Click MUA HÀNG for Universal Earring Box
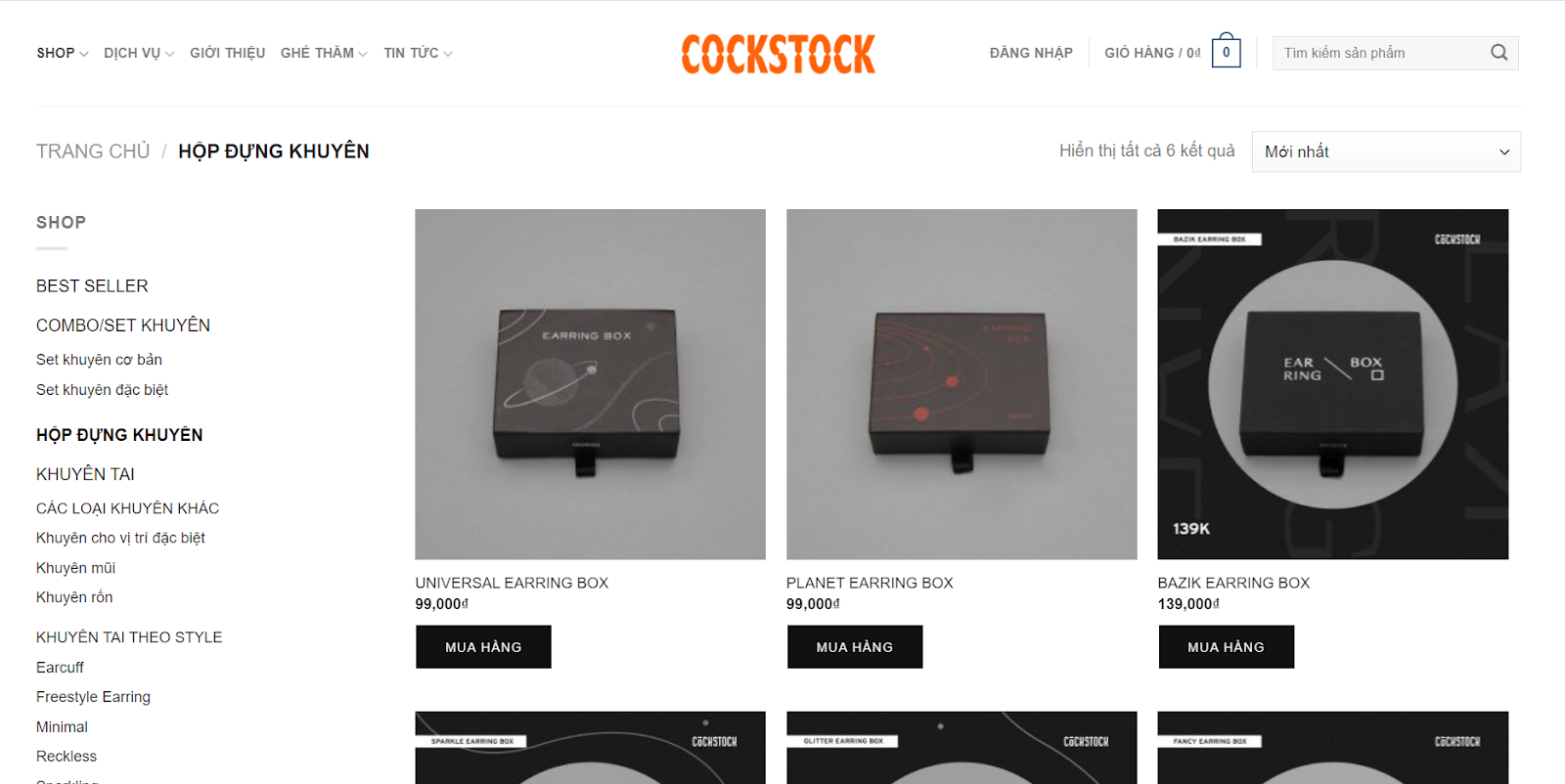The height and width of the screenshot is (784, 1565). [x=483, y=647]
